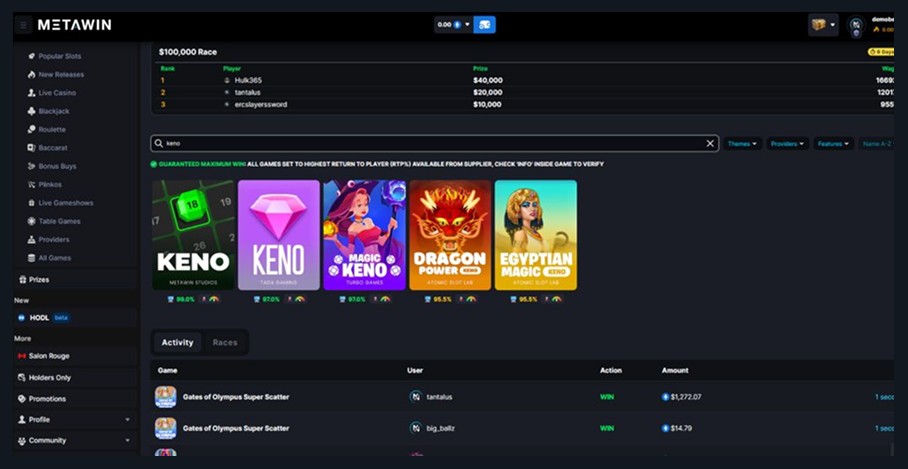This screenshot has width=908, height=469.
Task: Click the blue wallet deposit icon
Action: pyautogui.click(x=484, y=25)
